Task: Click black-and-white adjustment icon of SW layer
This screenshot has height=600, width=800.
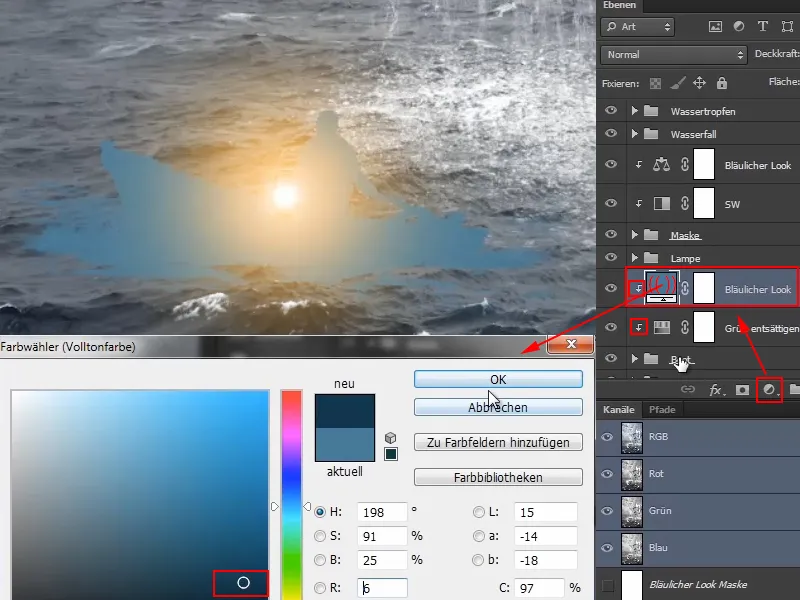Action: [x=662, y=204]
